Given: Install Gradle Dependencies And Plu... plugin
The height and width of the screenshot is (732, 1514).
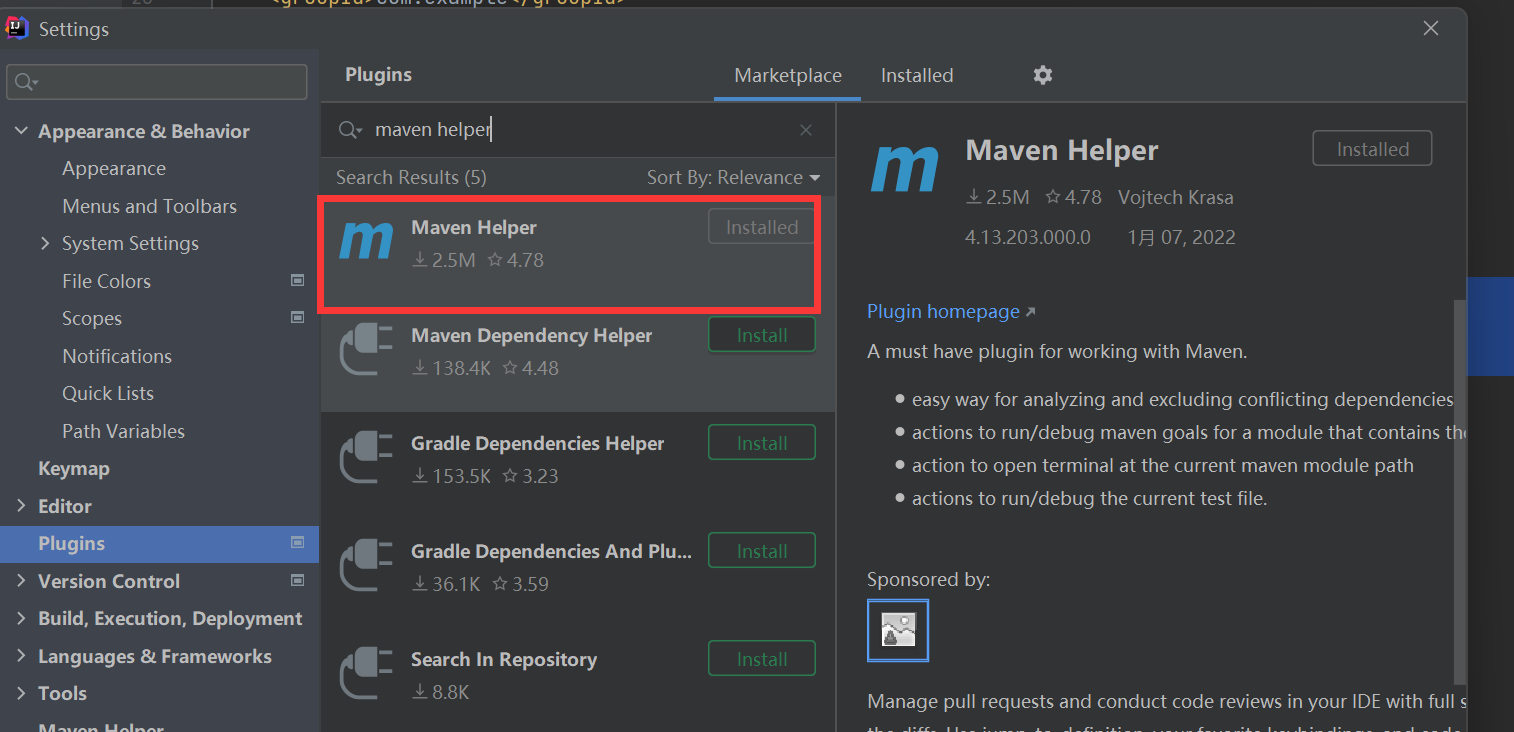Looking at the screenshot, I should 762,551.
